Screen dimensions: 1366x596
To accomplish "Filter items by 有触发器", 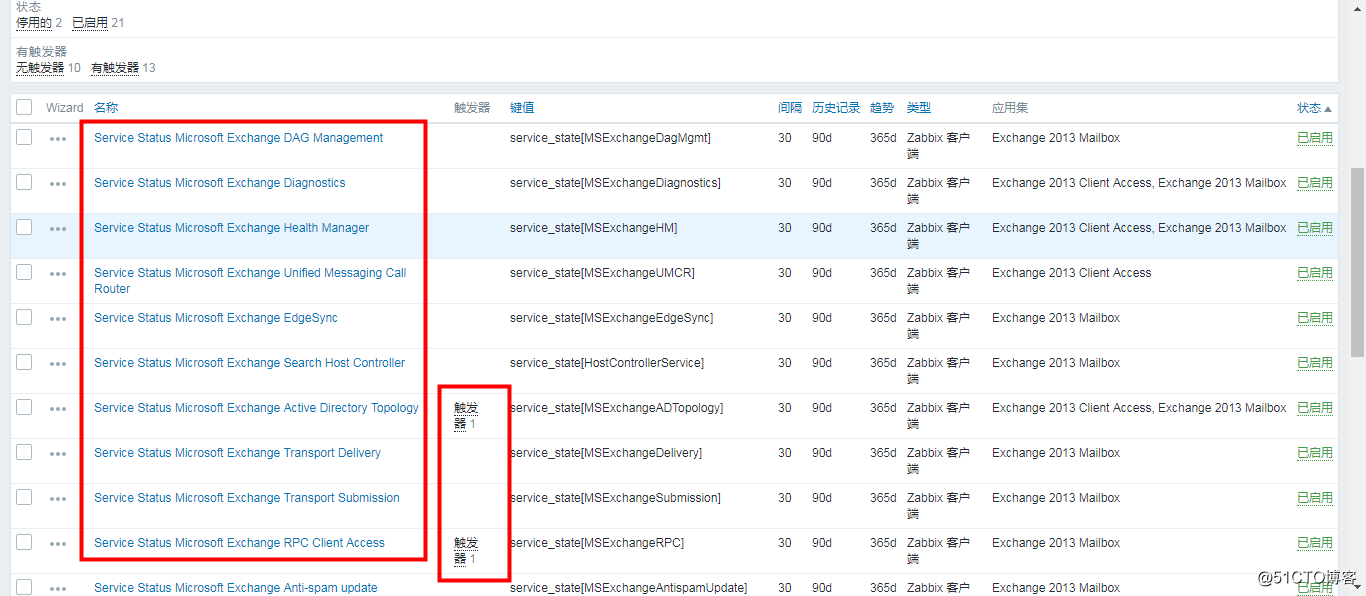I will click(115, 68).
